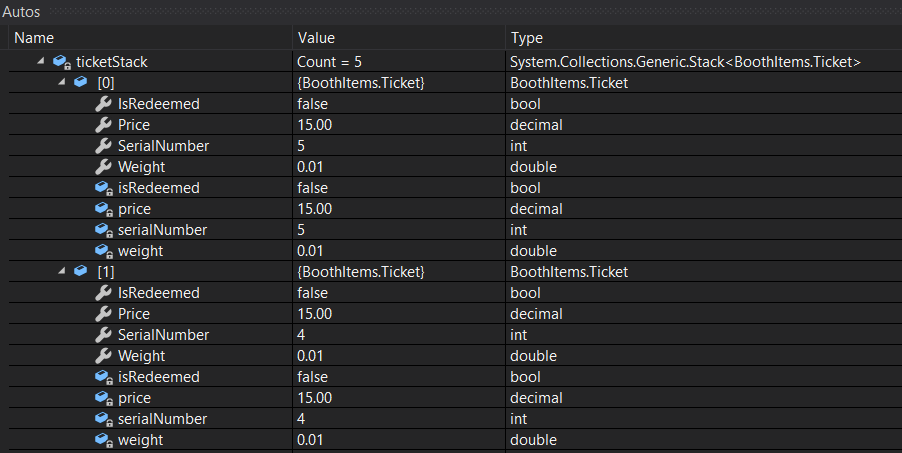Click wrench icon of Weight under [1]

pyautogui.click(x=103, y=355)
